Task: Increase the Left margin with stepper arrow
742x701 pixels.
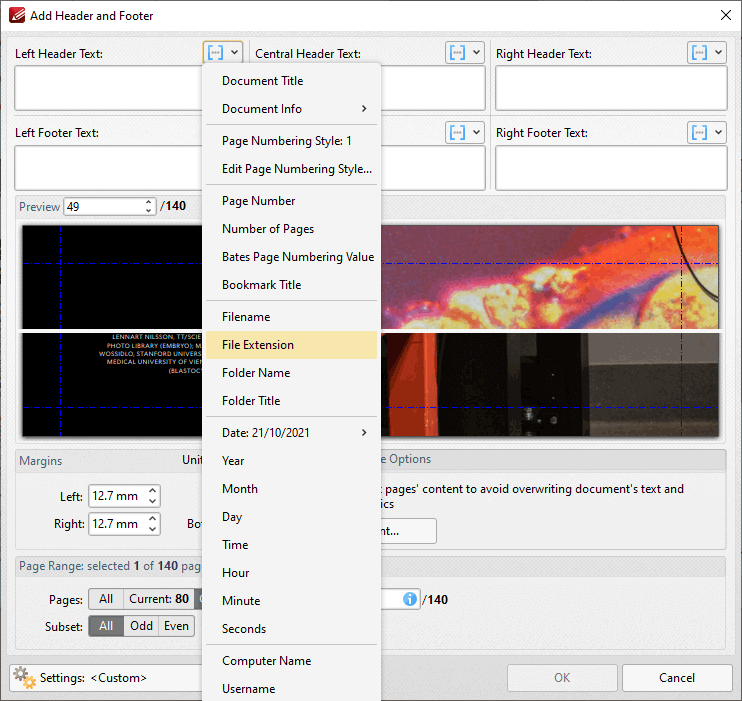Action: point(152,491)
